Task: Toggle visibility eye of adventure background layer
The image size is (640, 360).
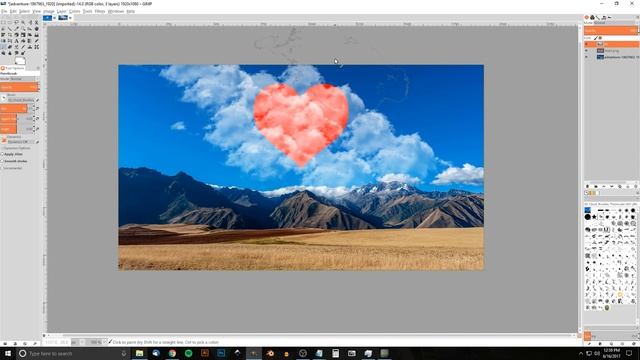Action: tap(587, 57)
